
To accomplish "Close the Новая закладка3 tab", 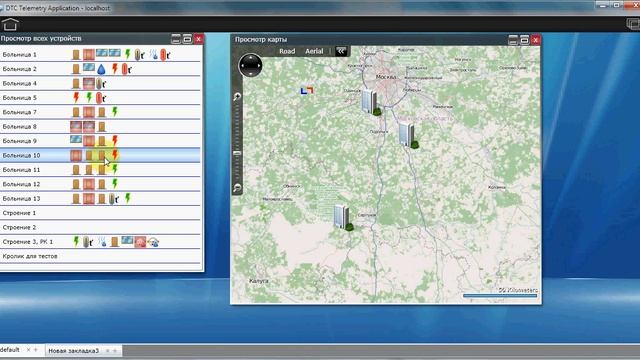I will [107, 351].
